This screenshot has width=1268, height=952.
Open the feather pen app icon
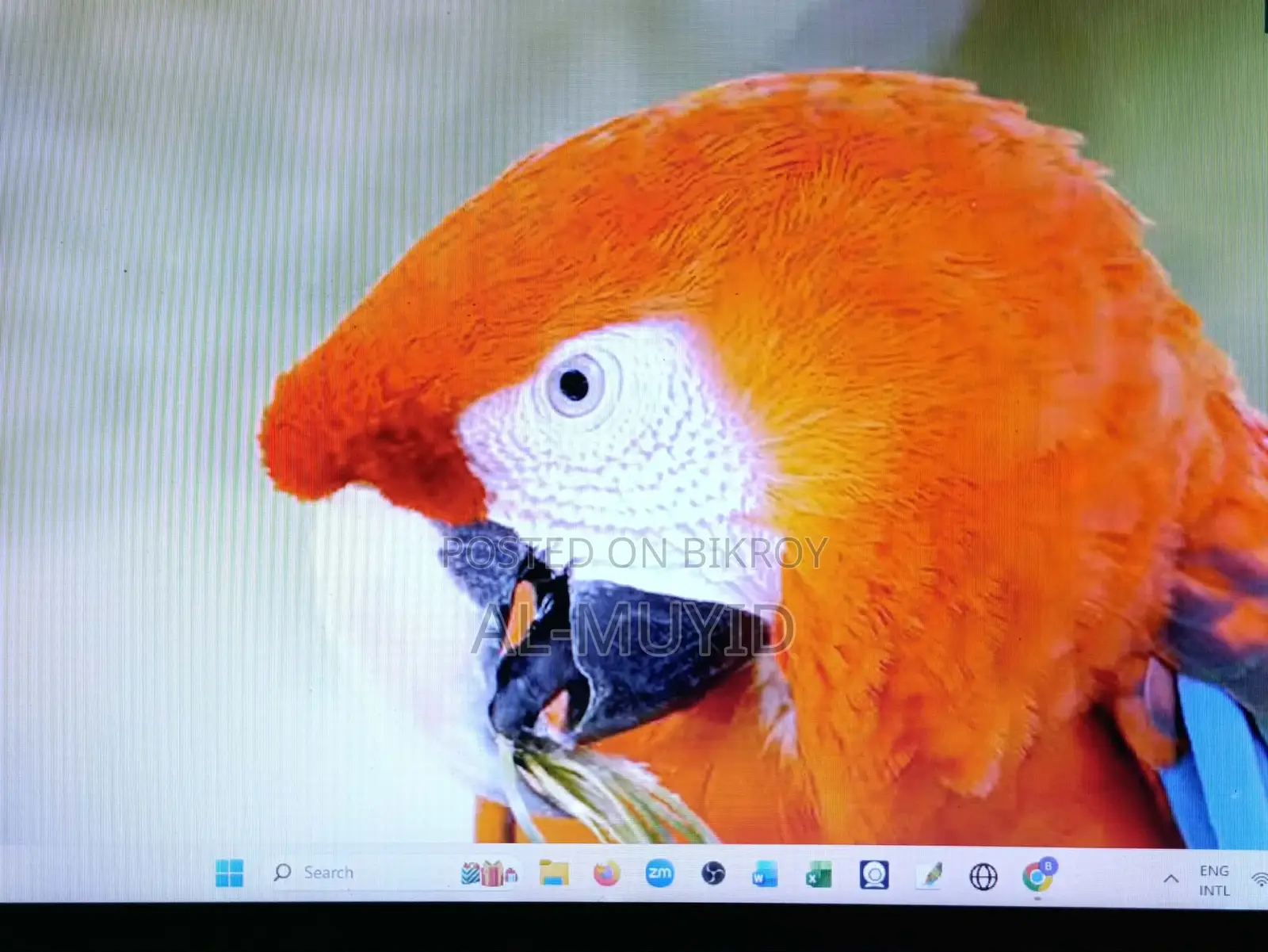tap(929, 876)
